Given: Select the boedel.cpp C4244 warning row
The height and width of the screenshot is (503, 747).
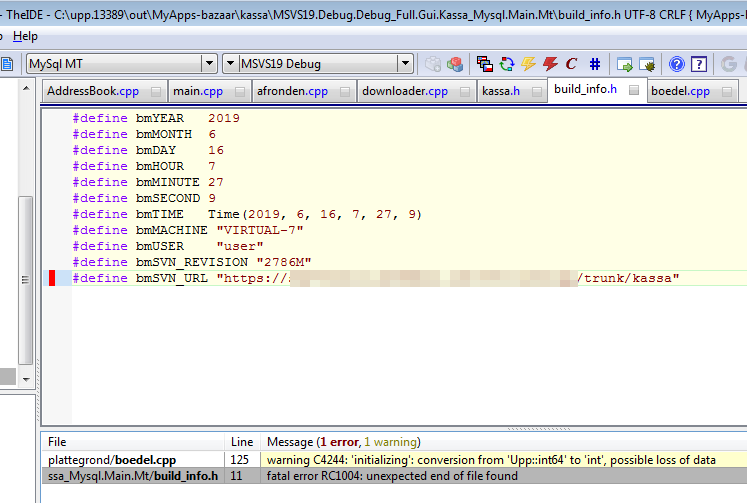Looking at the screenshot, I should [394, 460].
